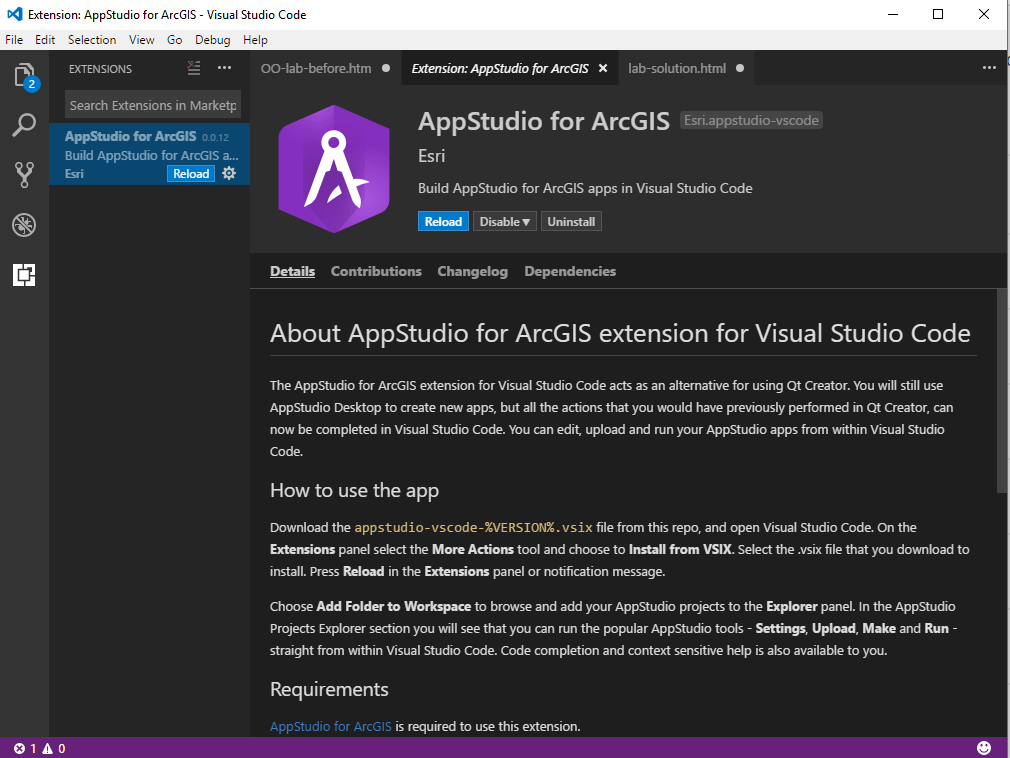
Task: Click the Uninstall button
Action: point(571,221)
